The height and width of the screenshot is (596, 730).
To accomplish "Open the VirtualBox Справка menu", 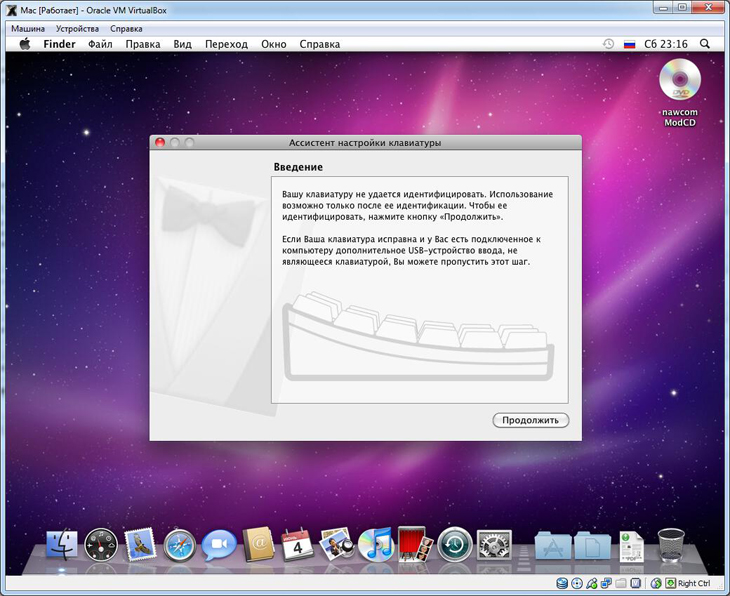I will coord(126,29).
